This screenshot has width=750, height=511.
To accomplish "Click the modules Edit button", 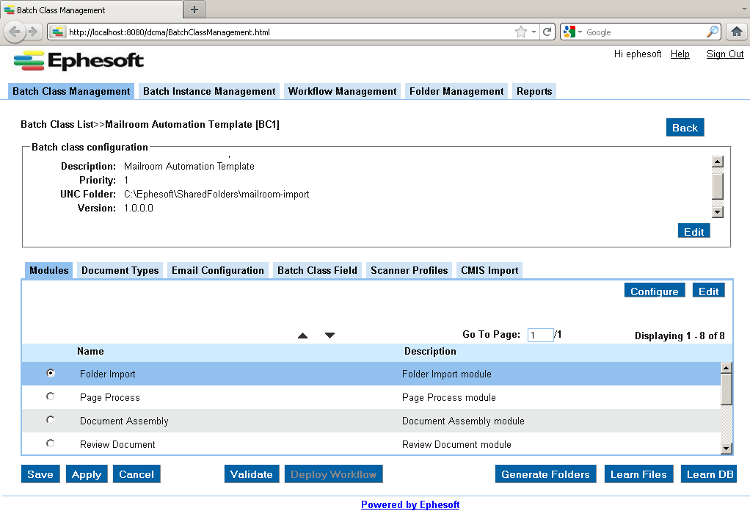I will [x=708, y=291].
